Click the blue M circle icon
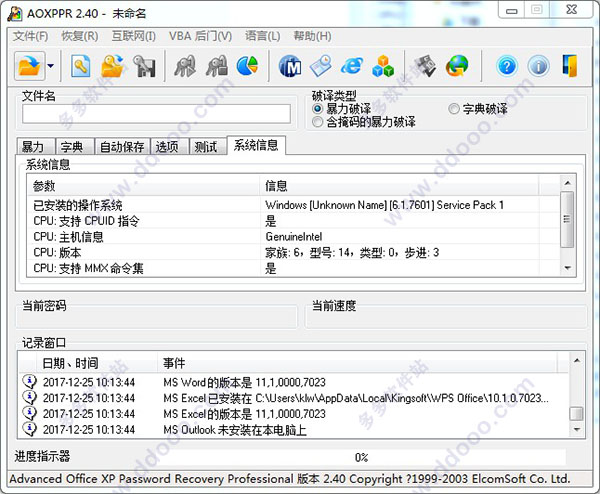This screenshot has width=600, height=494. tap(290, 66)
